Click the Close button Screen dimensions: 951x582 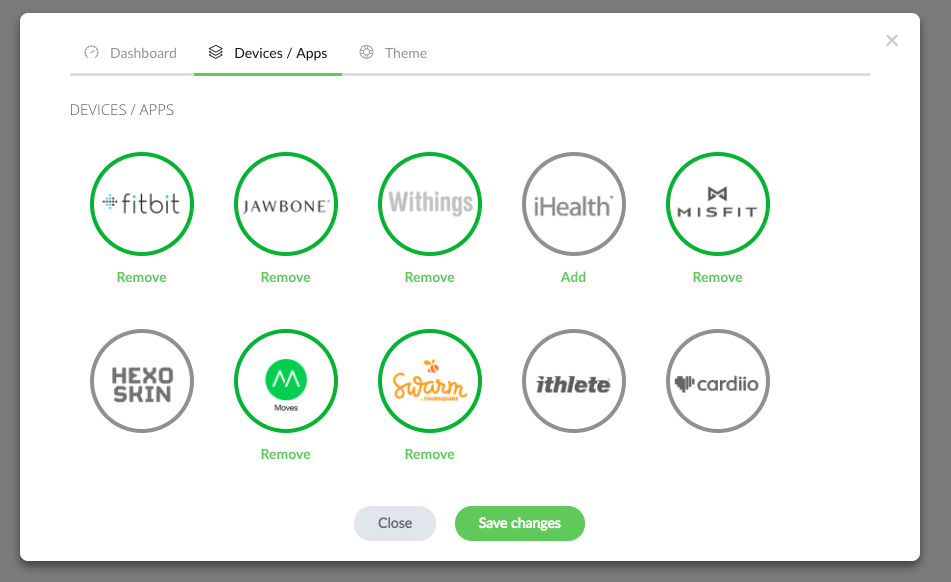[x=395, y=523]
